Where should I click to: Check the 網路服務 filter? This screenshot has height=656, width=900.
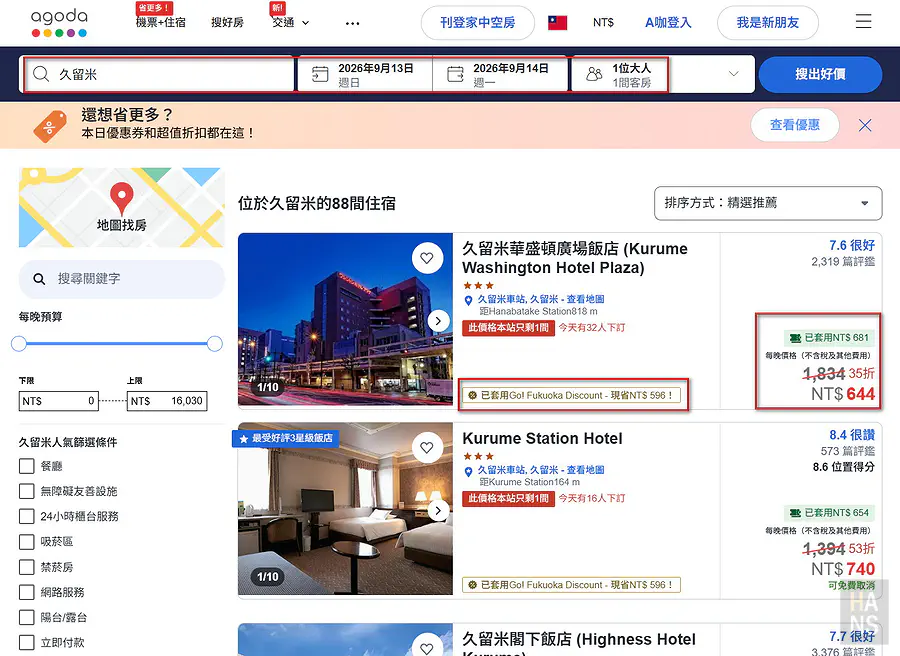26,592
